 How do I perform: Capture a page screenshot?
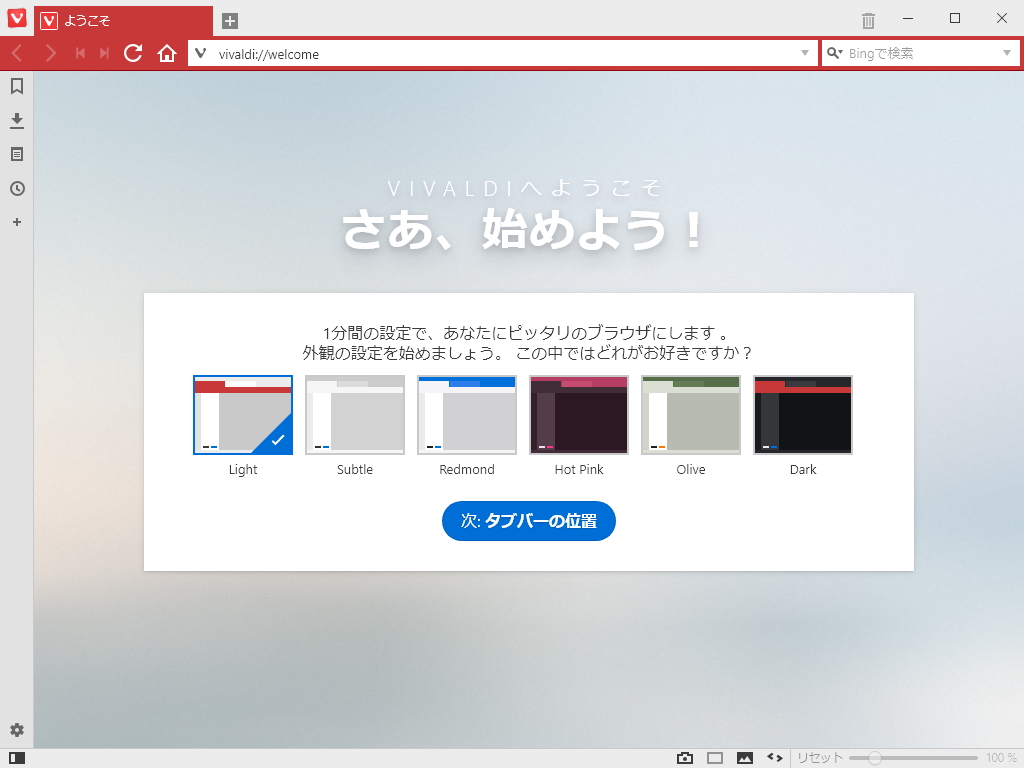[x=684, y=757]
